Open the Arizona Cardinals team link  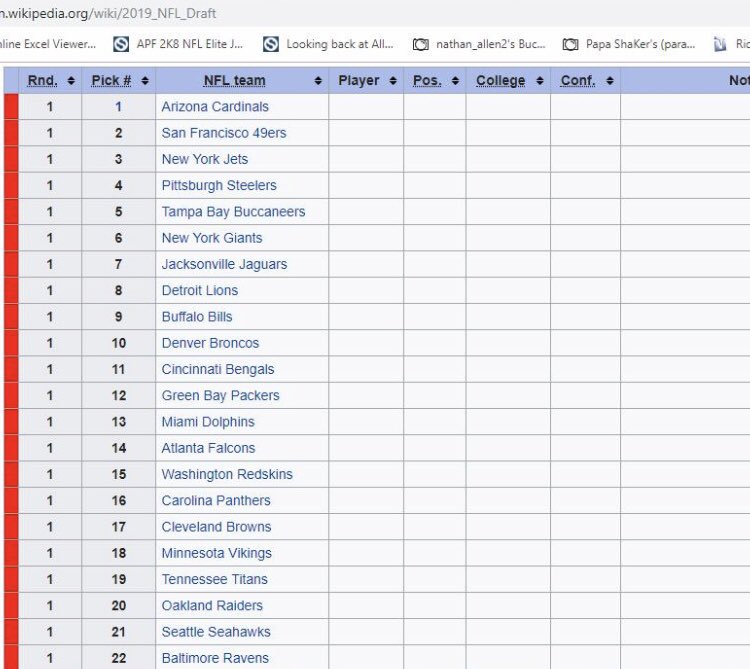[x=215, y=107]
